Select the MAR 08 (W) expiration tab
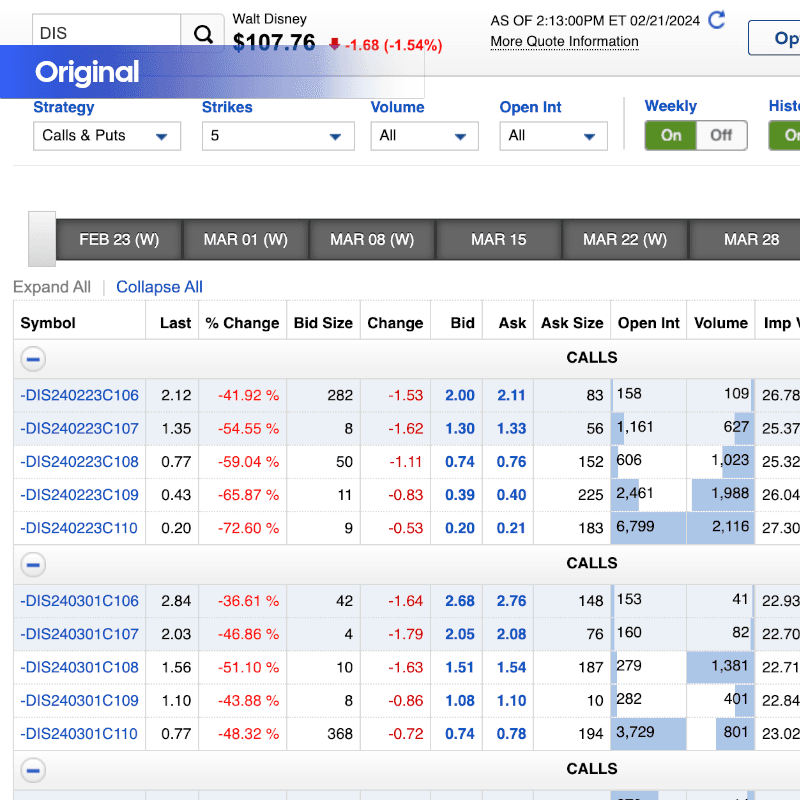The width and height of the screenshot is (800, 800). (x=372, y=239)
